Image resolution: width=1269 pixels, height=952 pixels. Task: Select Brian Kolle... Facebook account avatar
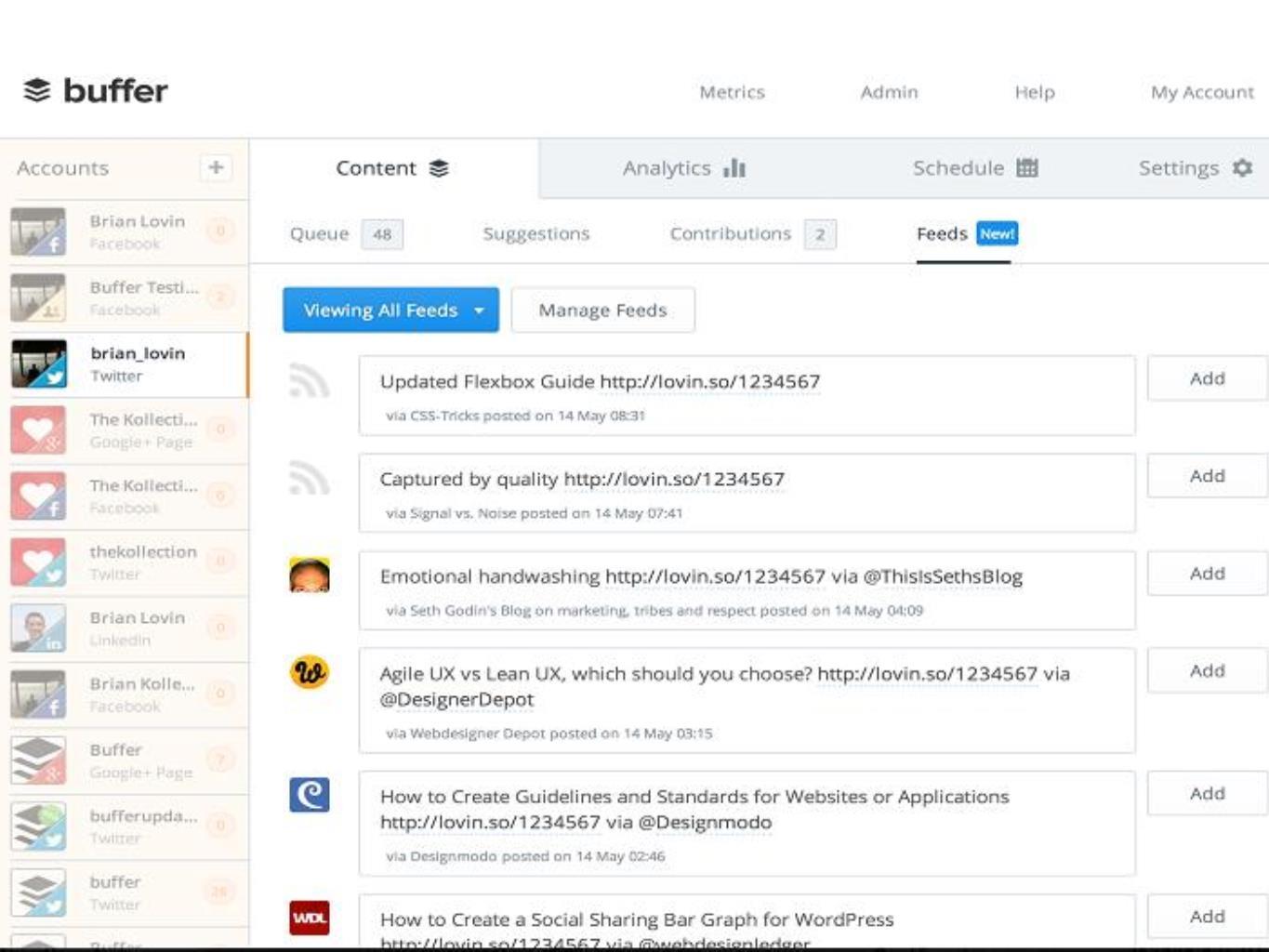coord(38,694)
